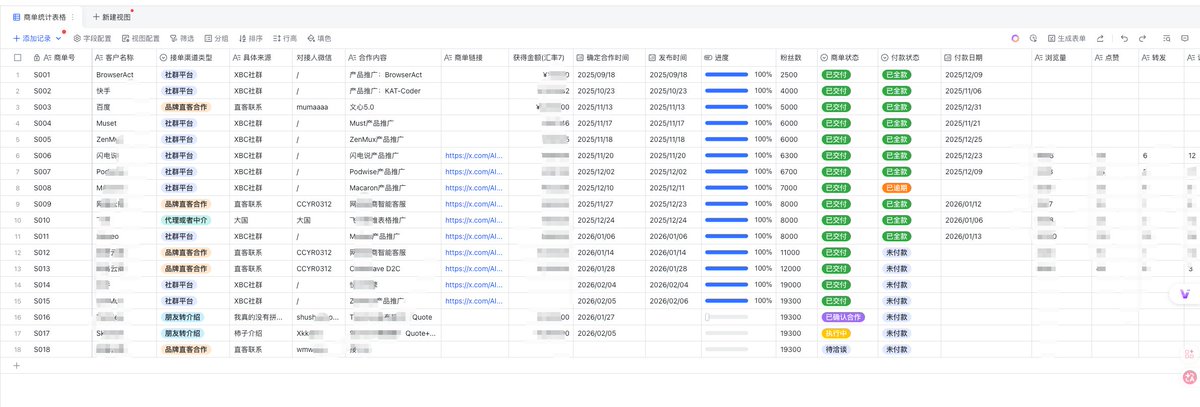Select the S005 order number cell
Viewport: 1200px width, 407px height.
[60, 139]
